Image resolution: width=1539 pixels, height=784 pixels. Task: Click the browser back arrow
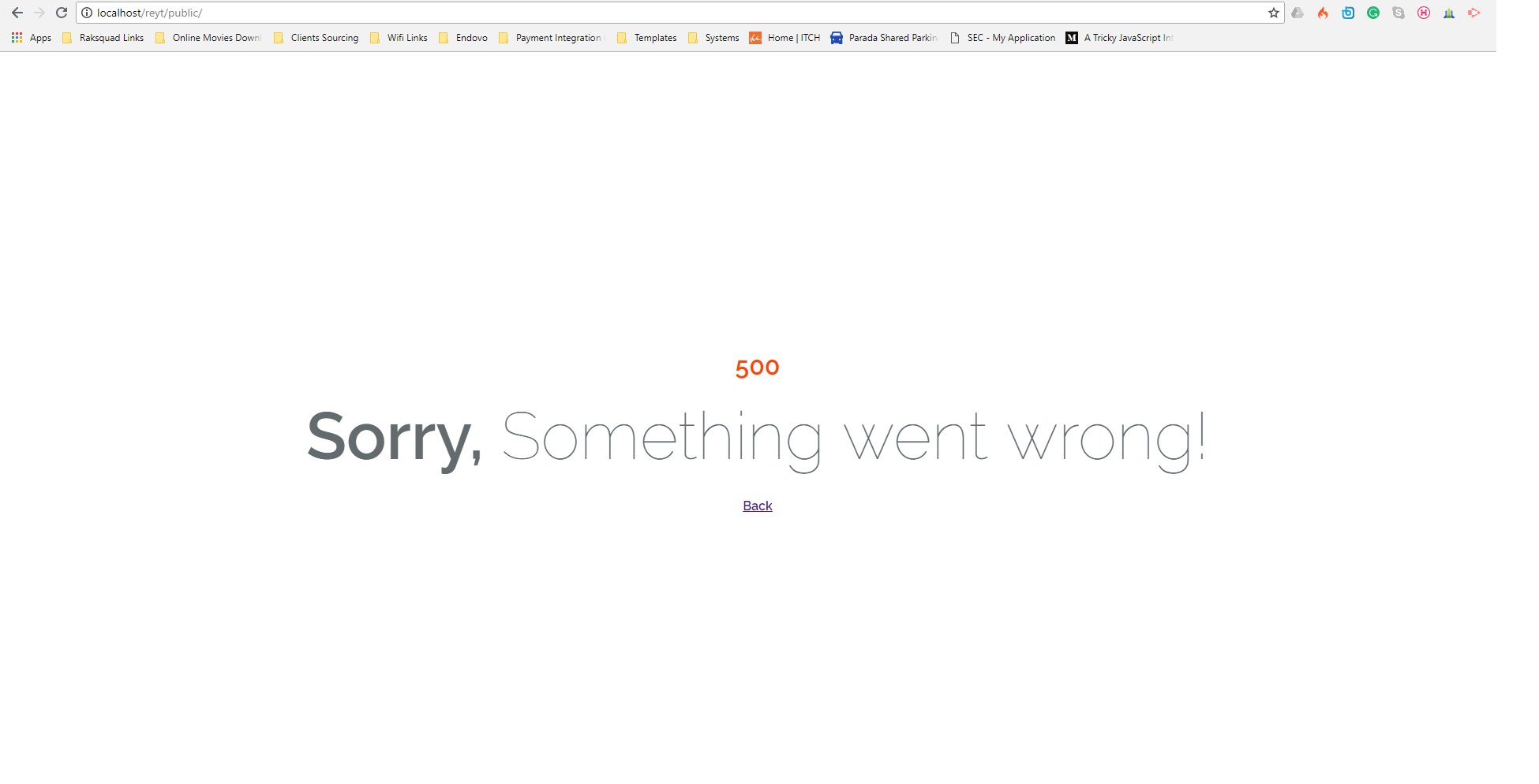[x=17, y=13]
